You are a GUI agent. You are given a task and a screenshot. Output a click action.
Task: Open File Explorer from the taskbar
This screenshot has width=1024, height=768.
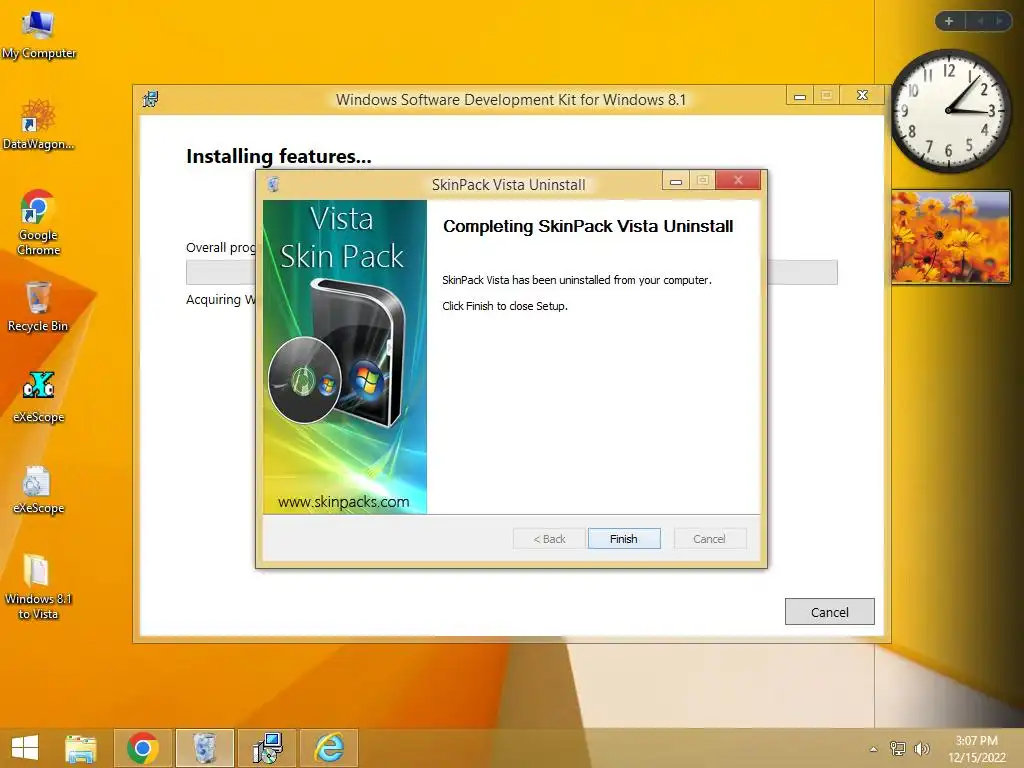tap(81, 748)
